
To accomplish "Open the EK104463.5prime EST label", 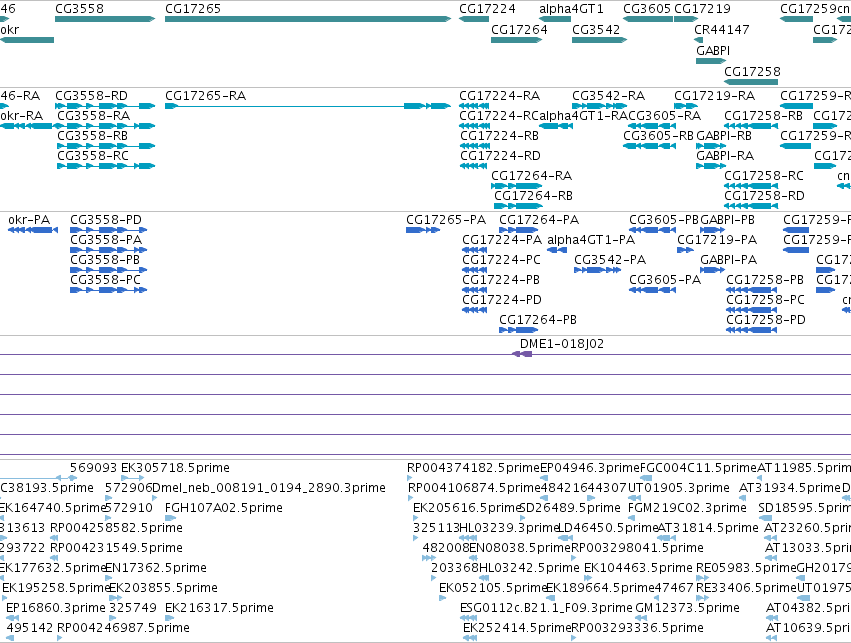I will pos(638,568).
